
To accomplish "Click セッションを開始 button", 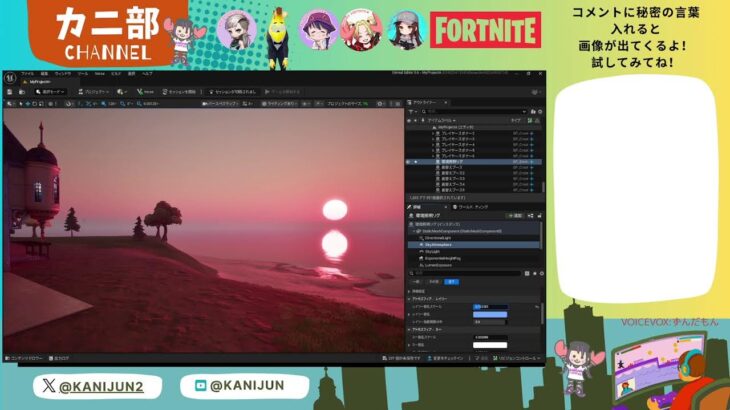I will pyautogui.click(x=179, y=92).
